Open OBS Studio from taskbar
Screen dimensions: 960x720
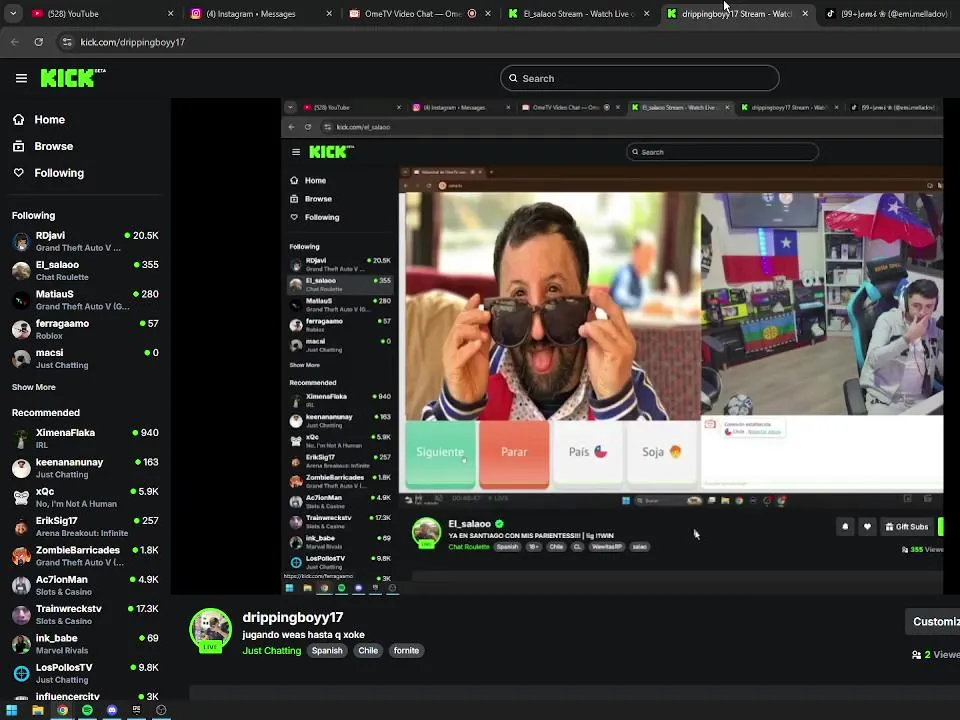point(161,710)
